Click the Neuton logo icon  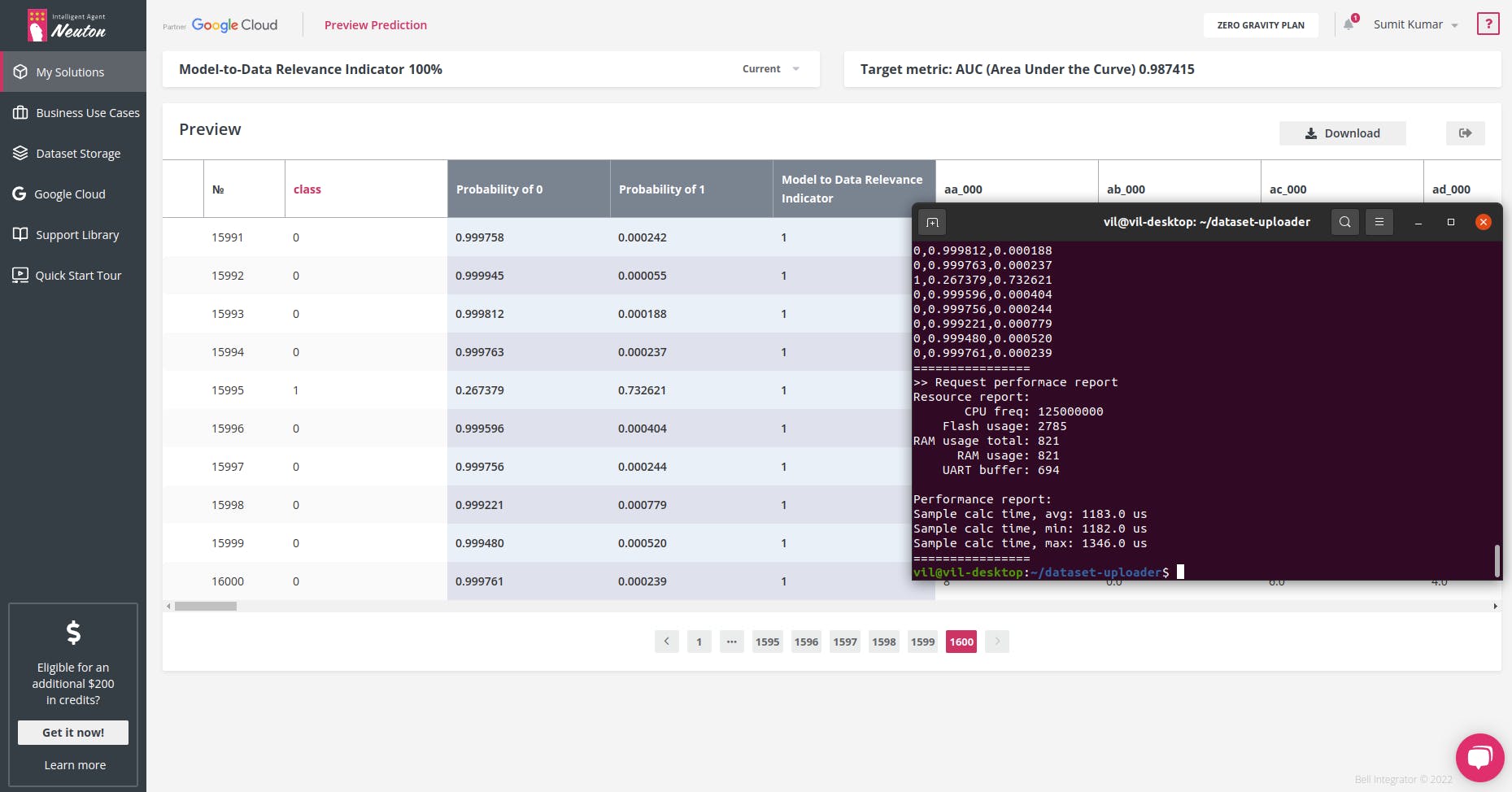(37, 25)
